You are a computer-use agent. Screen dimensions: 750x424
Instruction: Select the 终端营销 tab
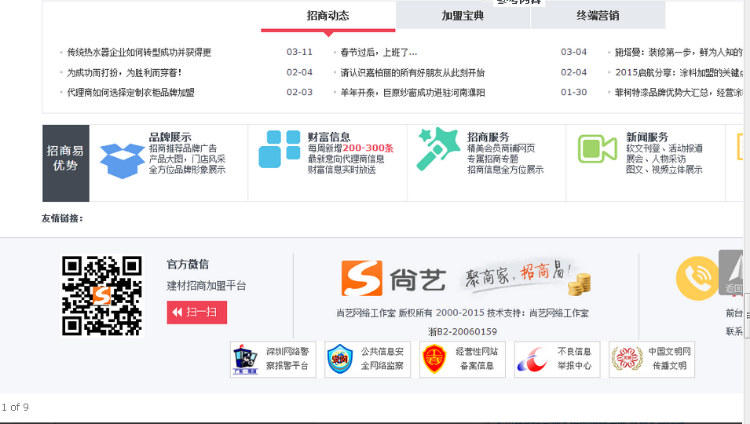click(598, 16)
